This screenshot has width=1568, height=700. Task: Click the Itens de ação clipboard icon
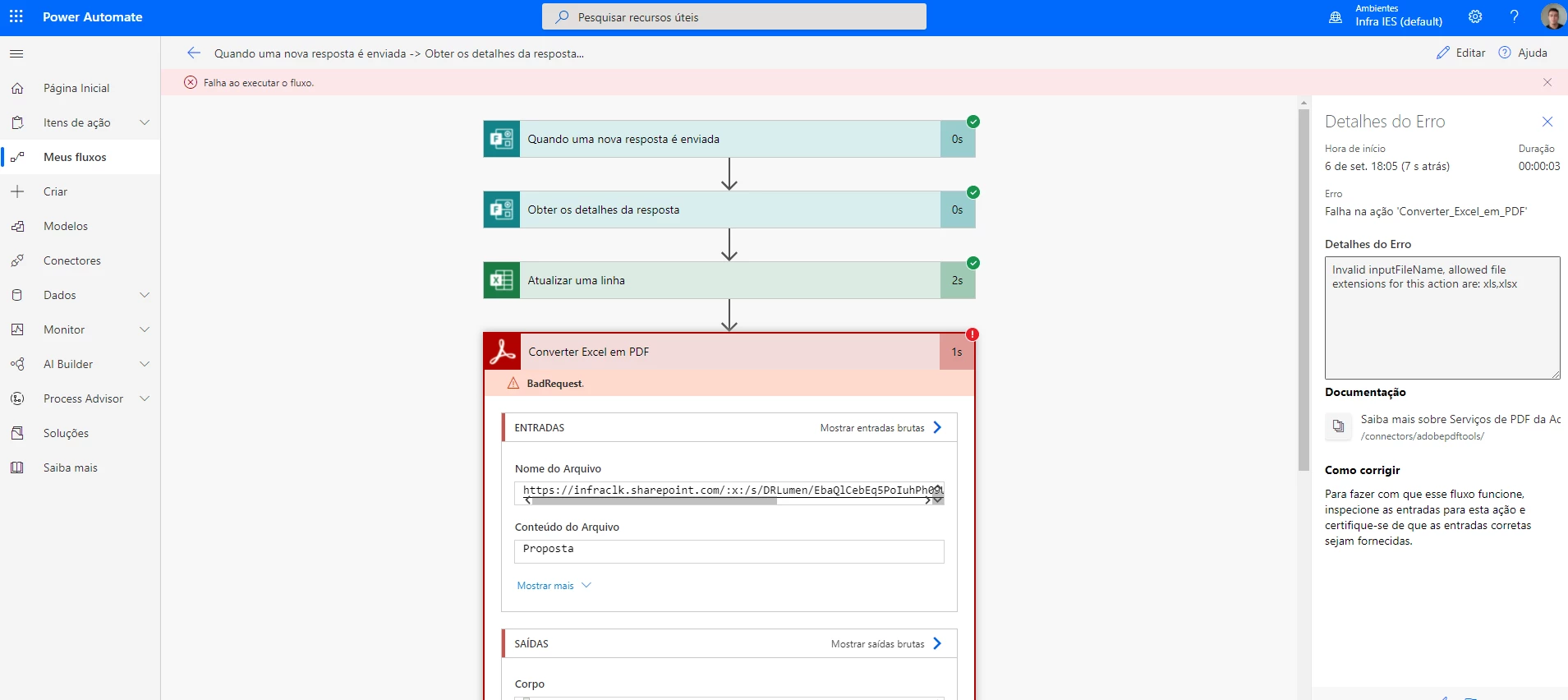(17, 122)
